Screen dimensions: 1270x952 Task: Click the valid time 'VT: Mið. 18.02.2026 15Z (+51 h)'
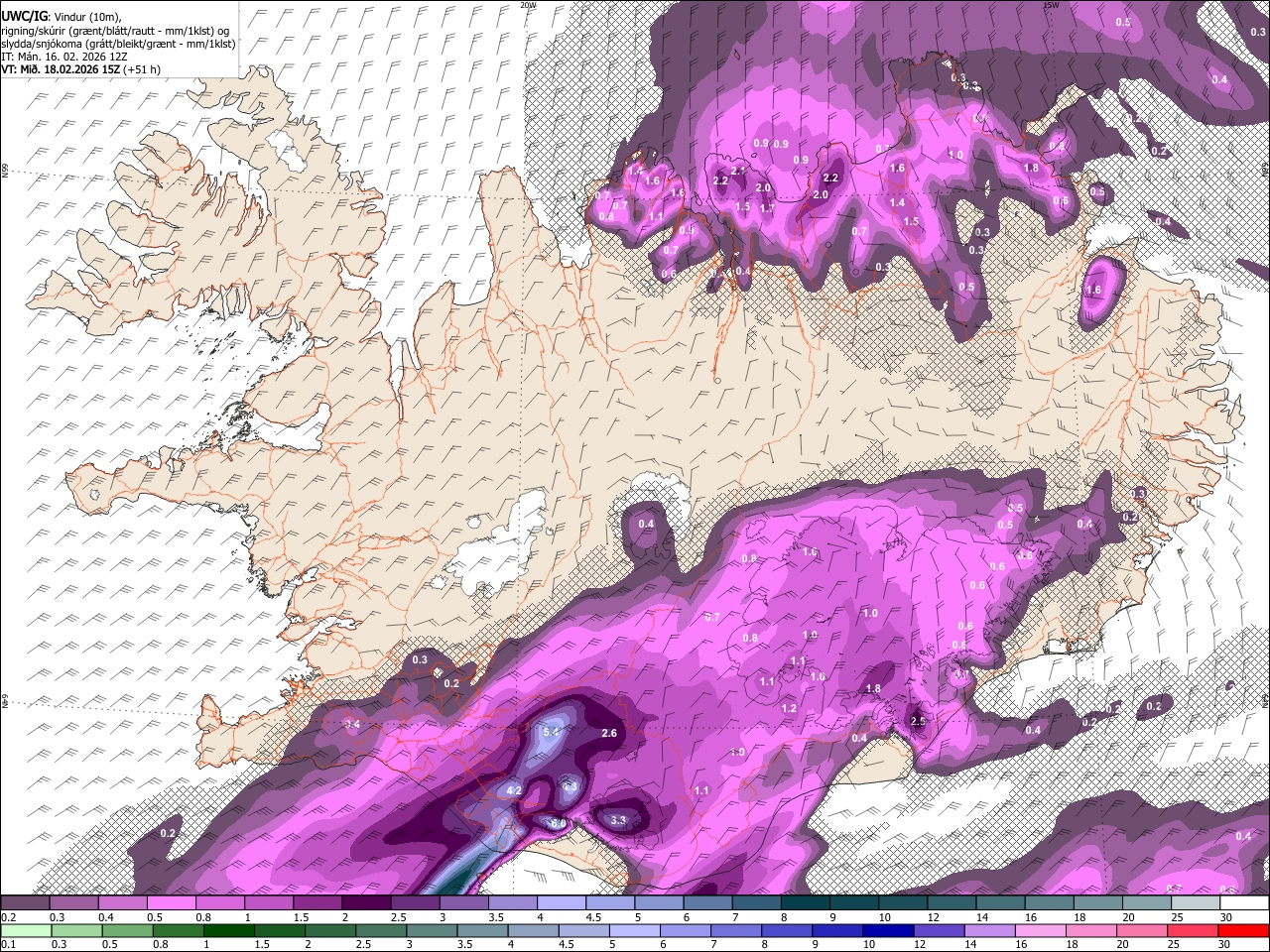(80, 69)
